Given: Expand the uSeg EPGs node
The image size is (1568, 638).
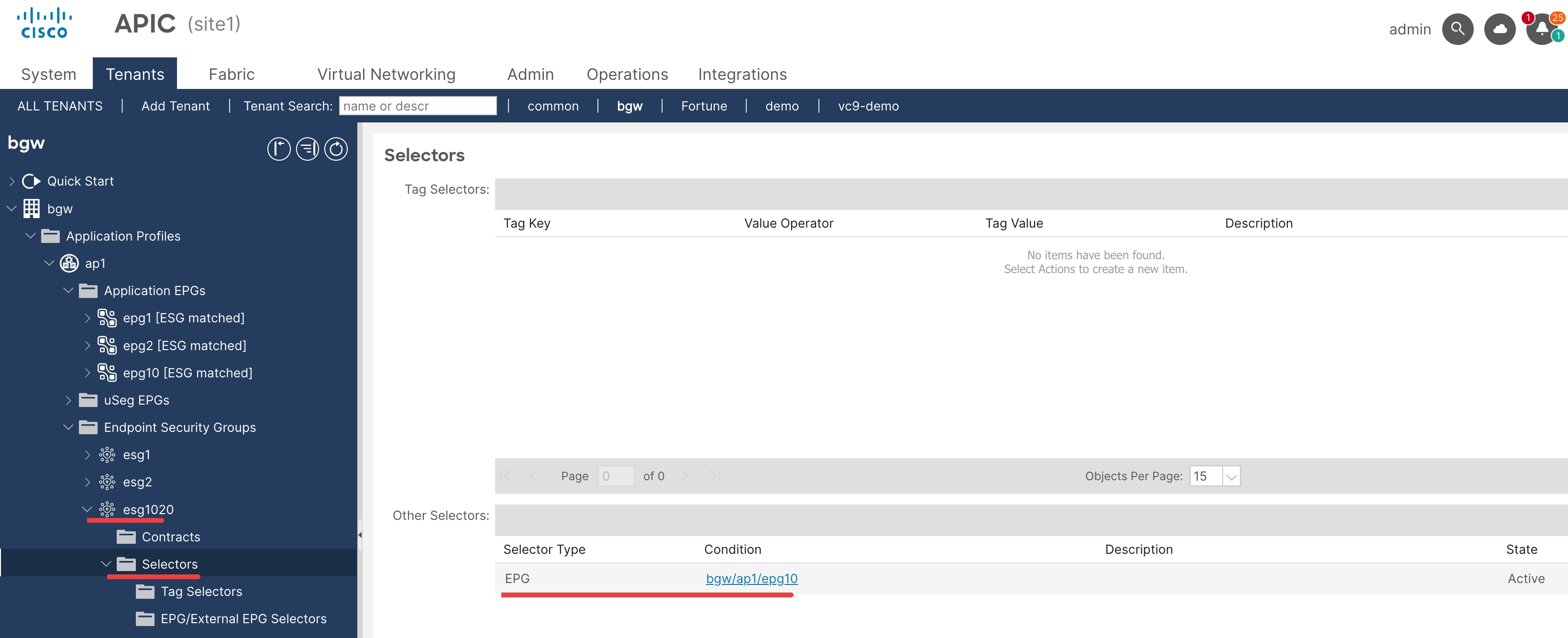Looking at the screenshot, I should (68, 400).
